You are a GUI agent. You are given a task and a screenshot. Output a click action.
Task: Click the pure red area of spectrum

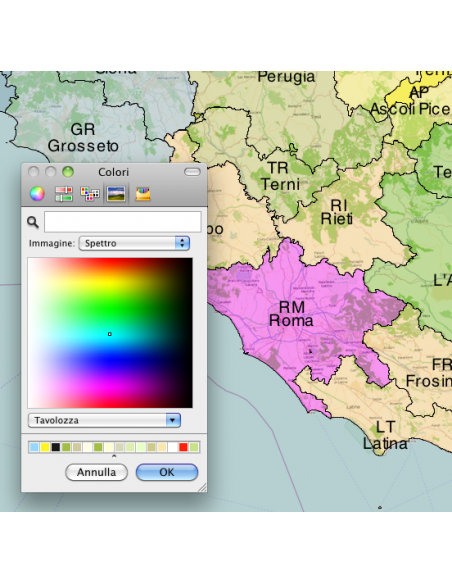(x=110, y=262)
